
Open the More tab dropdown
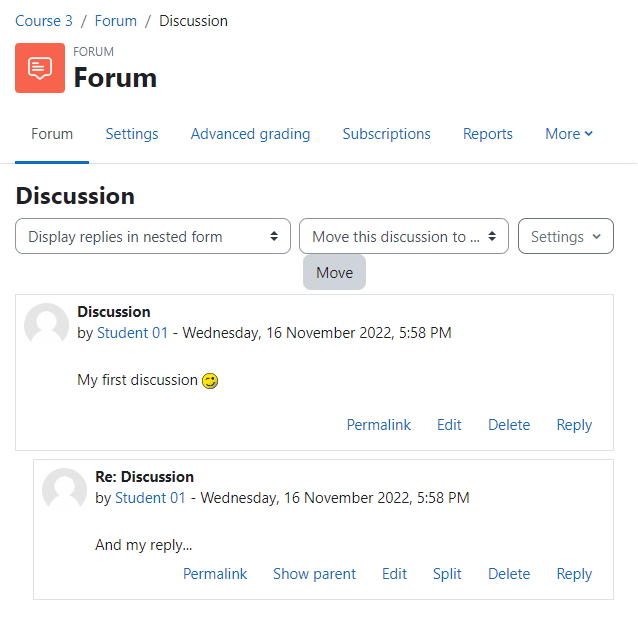(x=569, y=134)
